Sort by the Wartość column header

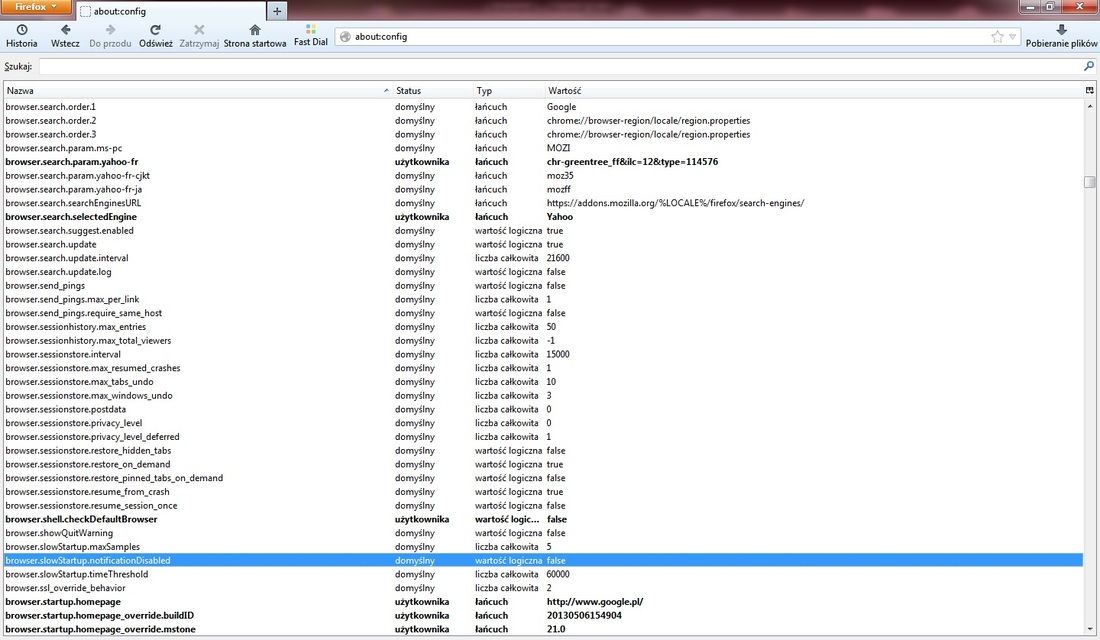pos(814,91)
